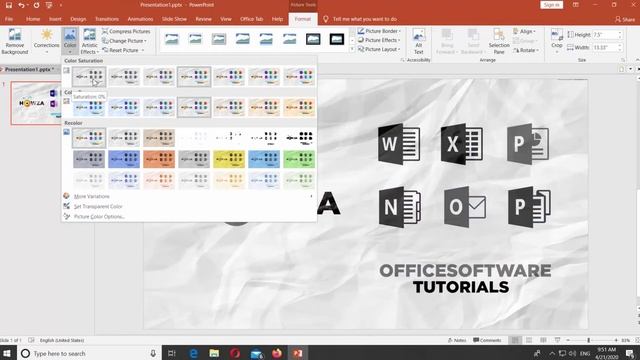The image size is (640, 360).
Task: Select the warmest color tone swatch
Action: tap(299, 107)
